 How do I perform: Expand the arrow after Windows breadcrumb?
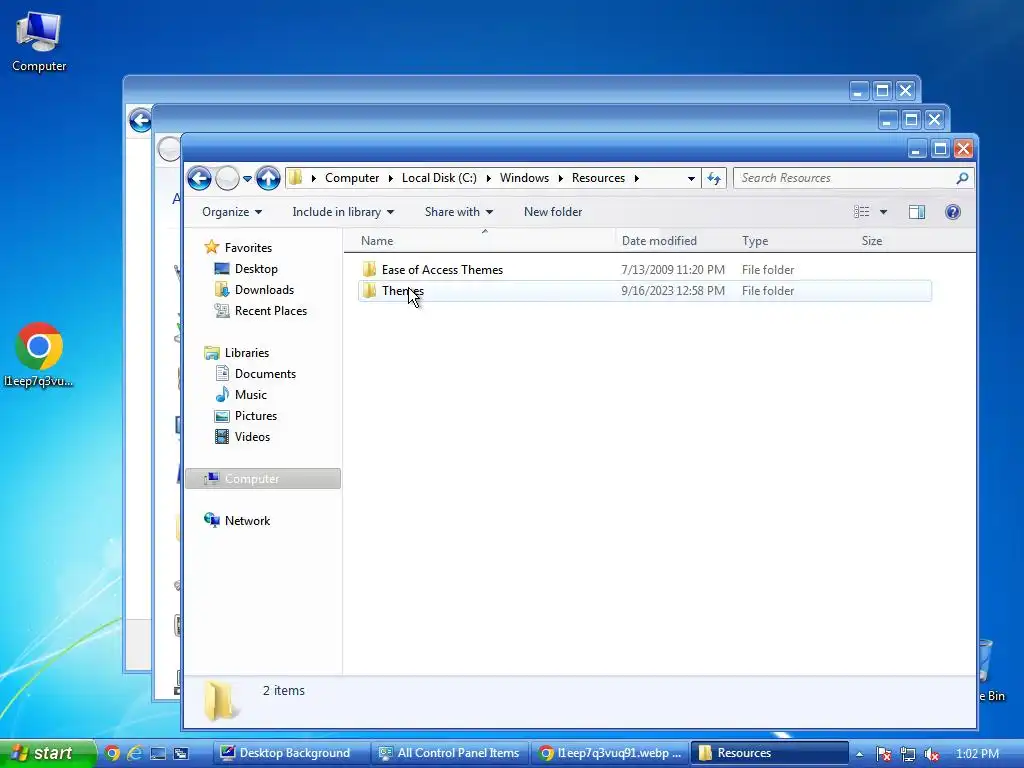tap(560, 178)
